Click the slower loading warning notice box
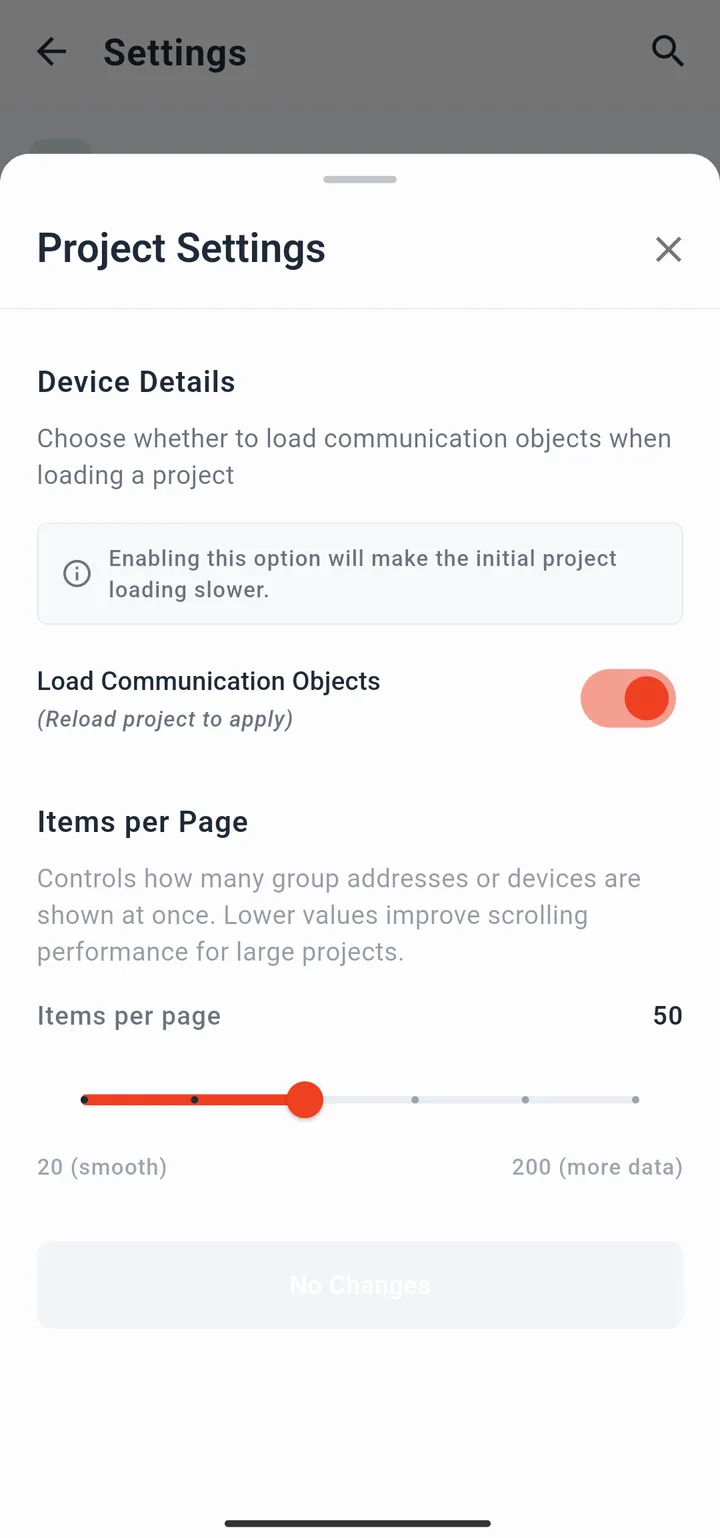The image size is (720, 1538). pos(360,574)
